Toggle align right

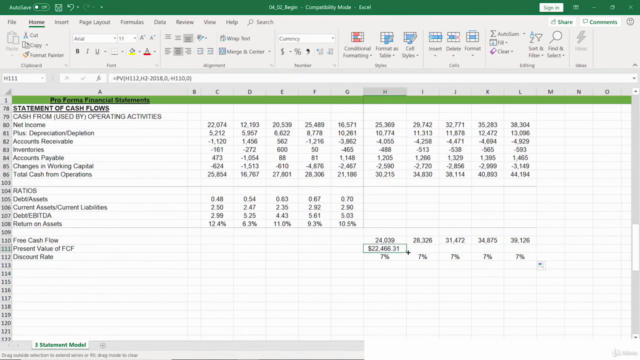click(x=188, y=51)
